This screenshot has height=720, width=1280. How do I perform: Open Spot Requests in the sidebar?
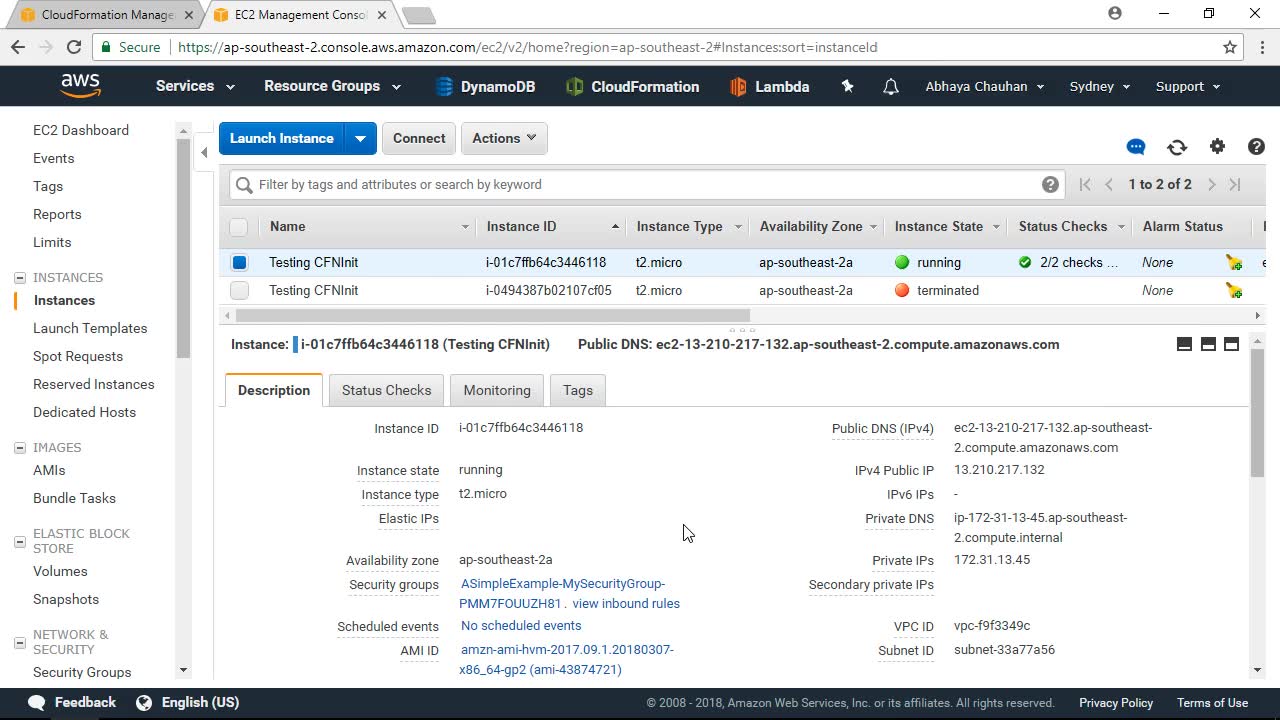point(78,356)
